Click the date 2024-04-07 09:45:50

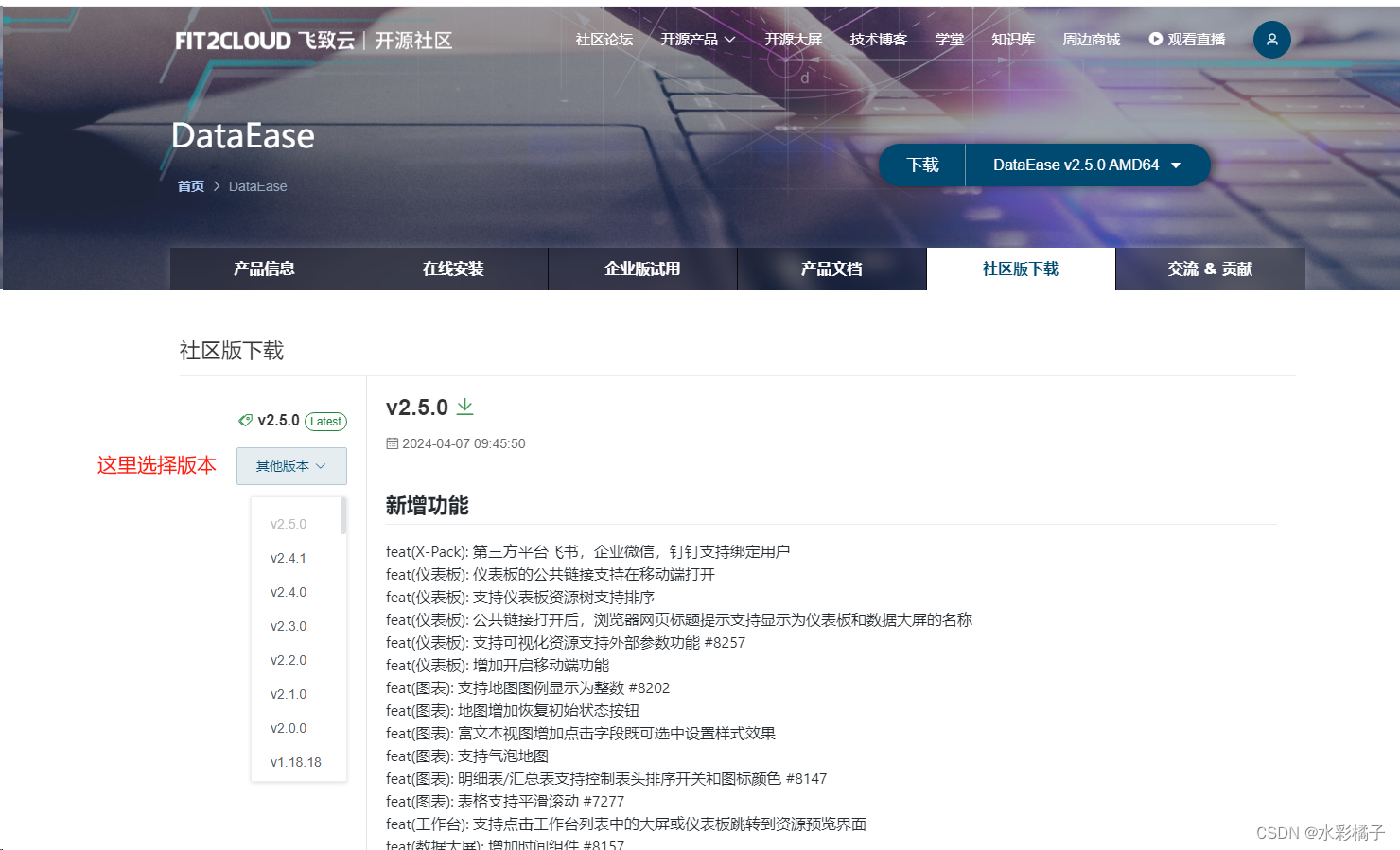click(x=464, y=443)
